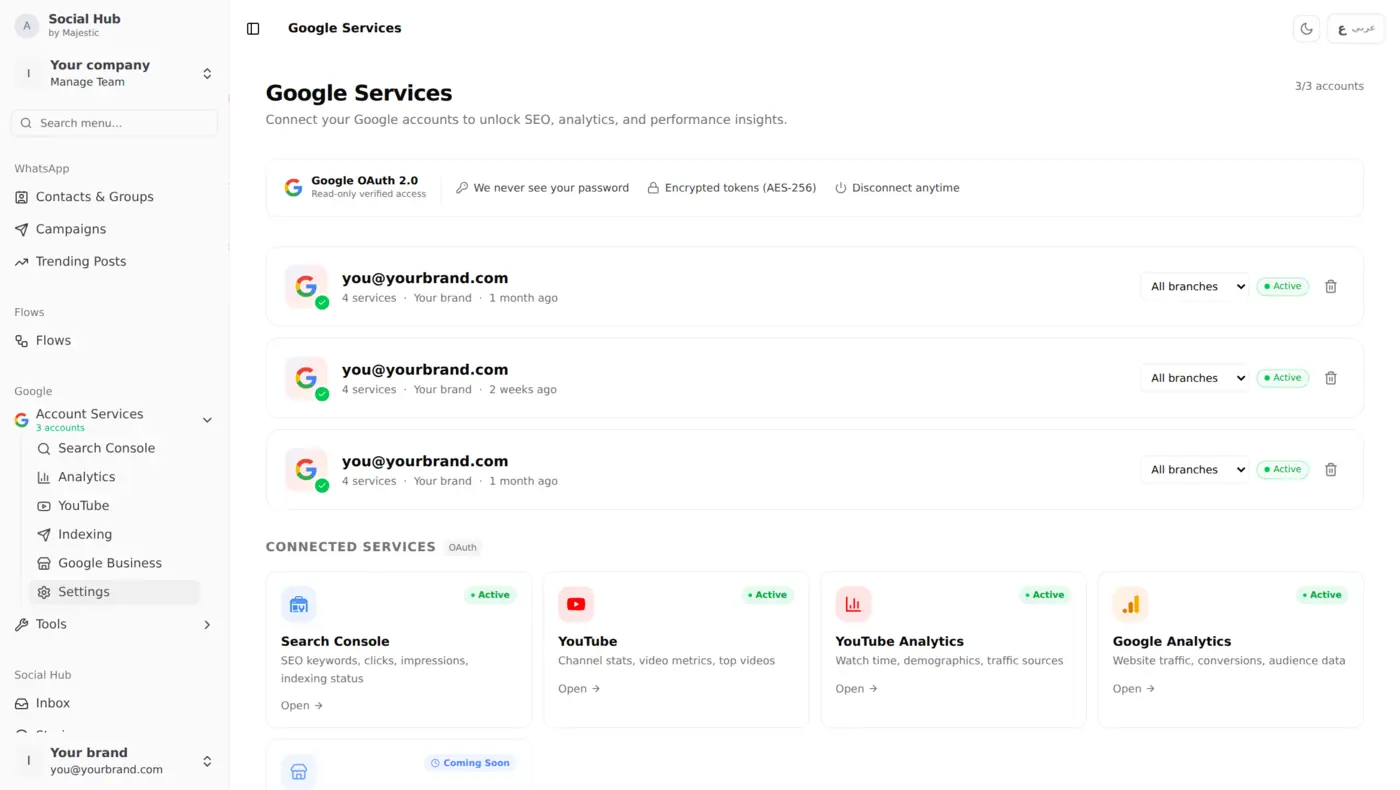Click the third account's Google avatar

click(306, 470)
